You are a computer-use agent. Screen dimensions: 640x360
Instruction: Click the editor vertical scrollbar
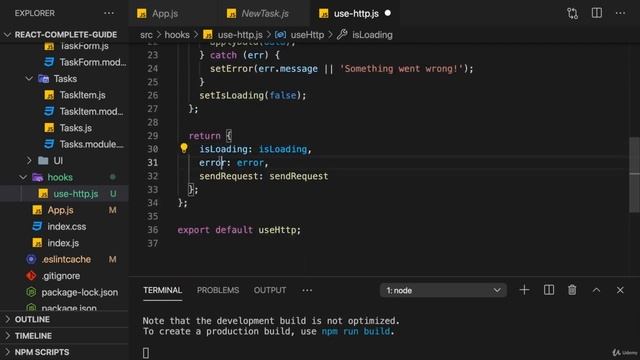634,175
